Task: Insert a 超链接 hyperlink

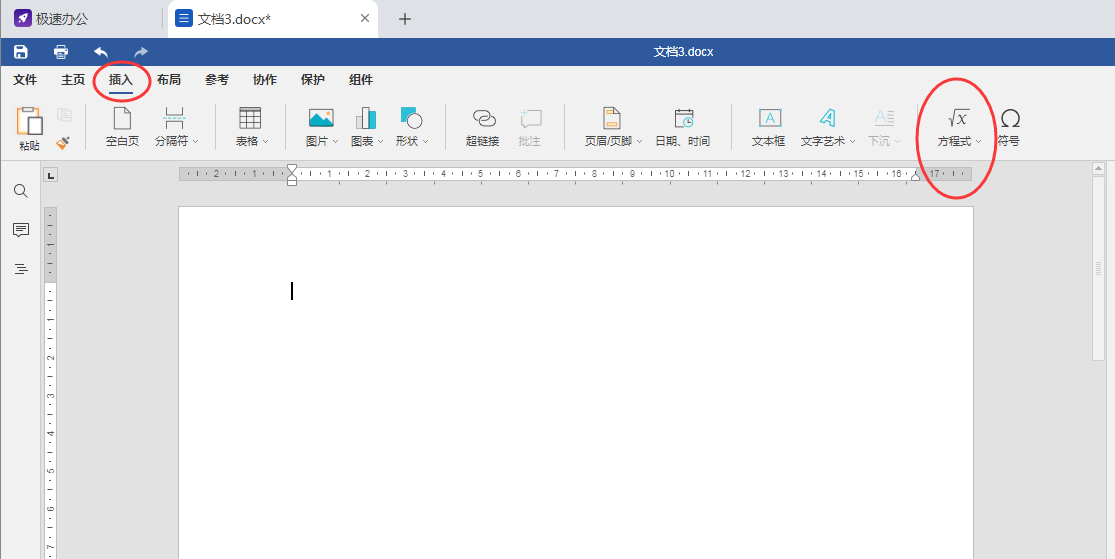Action: point(483,127)
